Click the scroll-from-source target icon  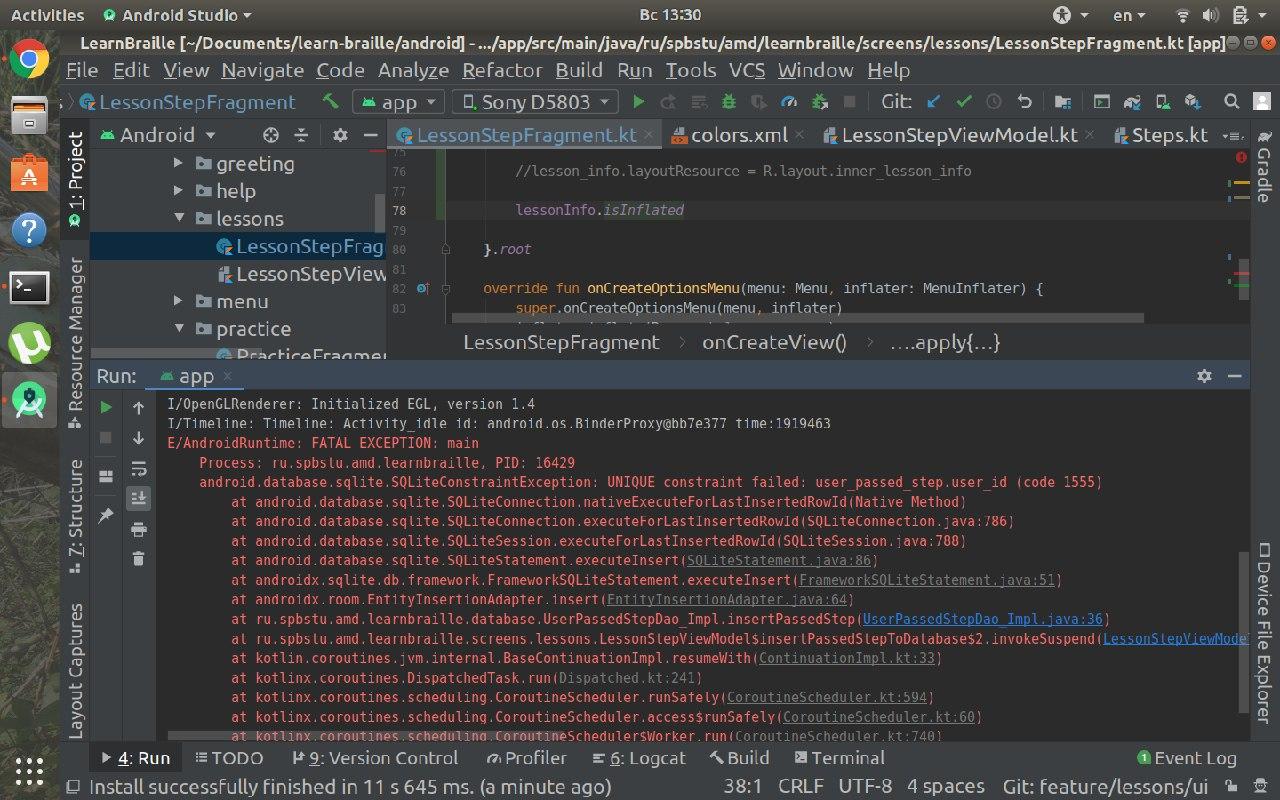tap(270, 135)
